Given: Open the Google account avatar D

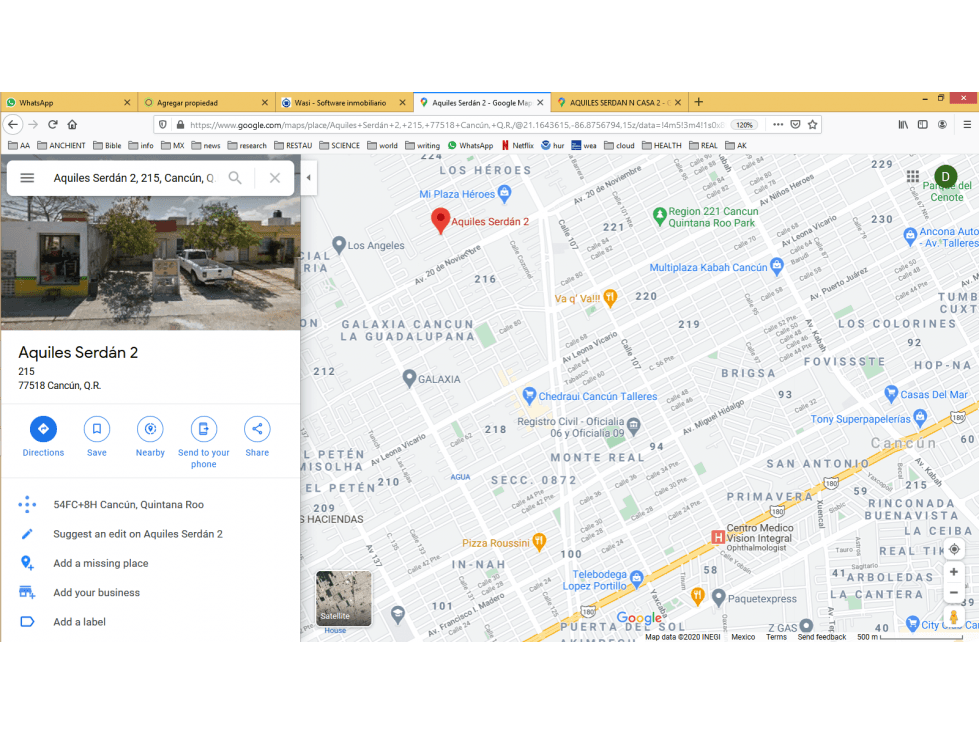Looking at the screenshot, I should (x=945, y=177).
